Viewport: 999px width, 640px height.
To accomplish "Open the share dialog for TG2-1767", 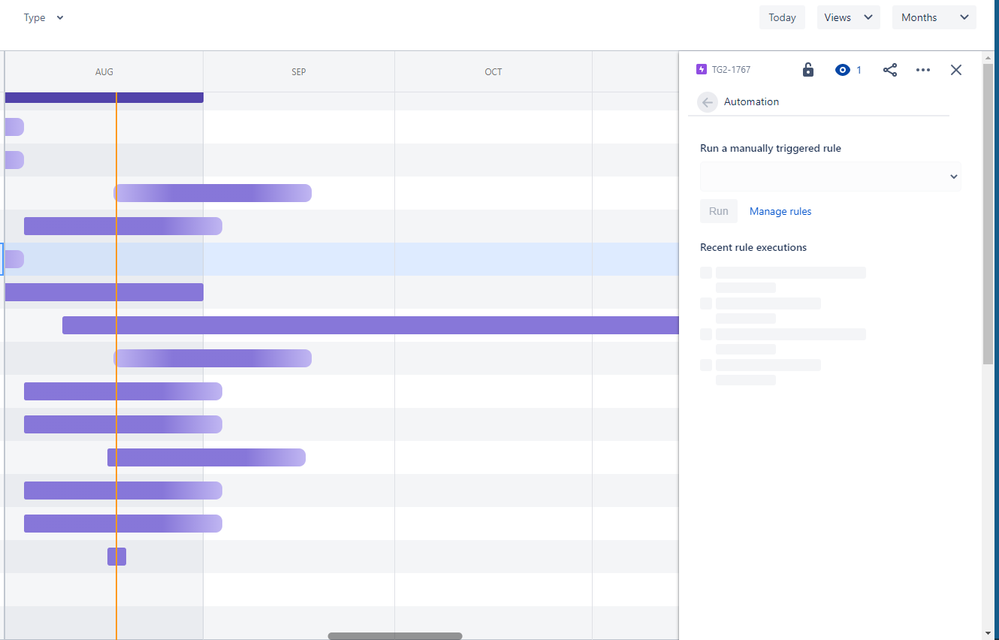I will pyautogui.click(x=890, y=69).
